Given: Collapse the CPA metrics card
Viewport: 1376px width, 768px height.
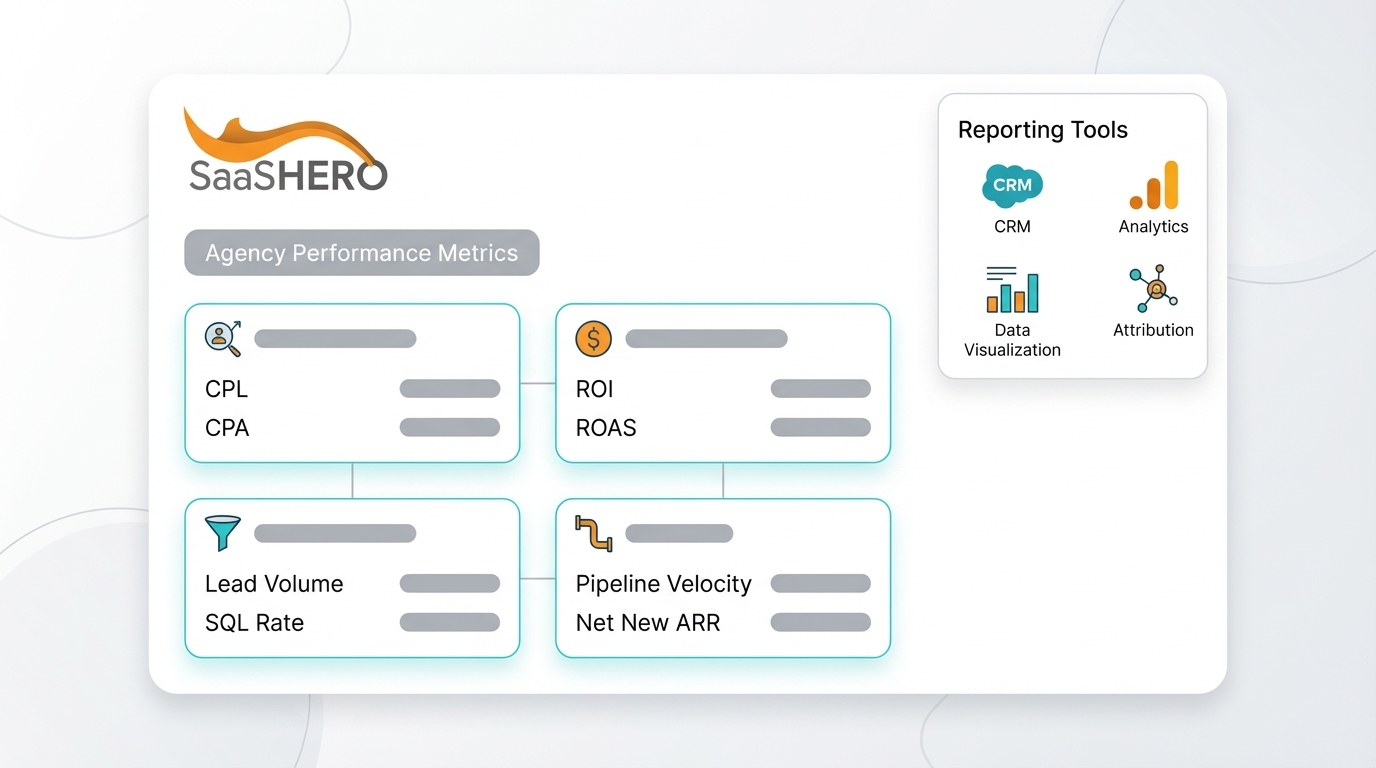Looking at the screenshot, I should (352, 383).
